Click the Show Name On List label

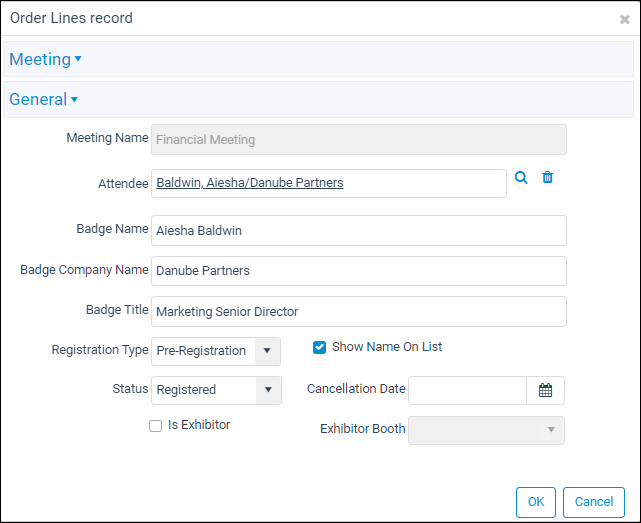pos(387,347)
